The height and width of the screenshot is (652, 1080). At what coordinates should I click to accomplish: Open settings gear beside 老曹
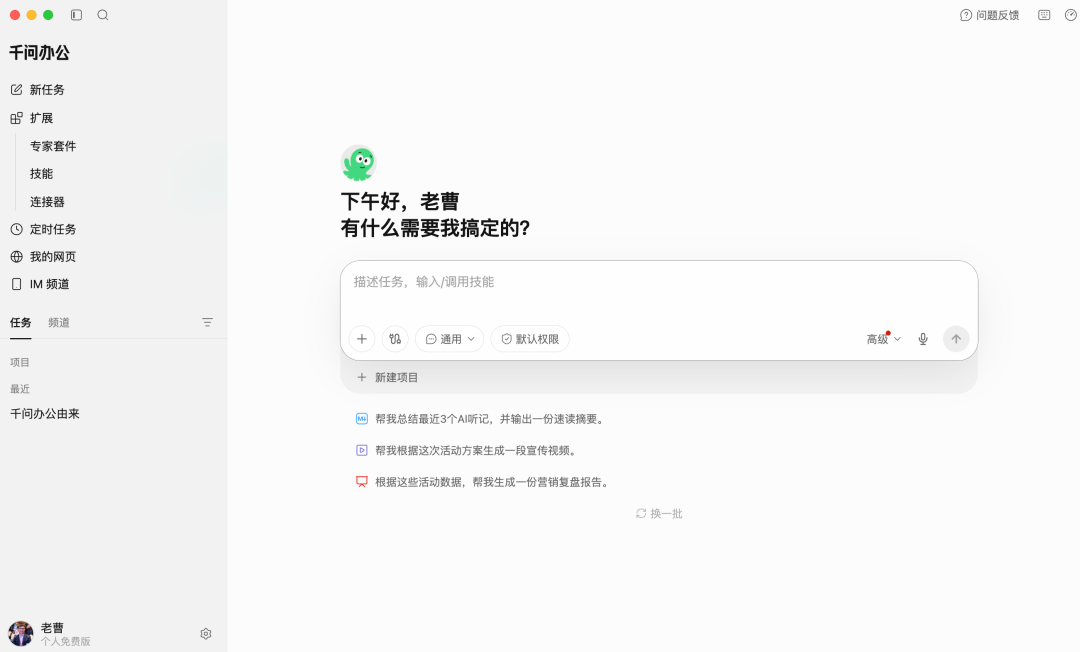click(x=206, y=634)
